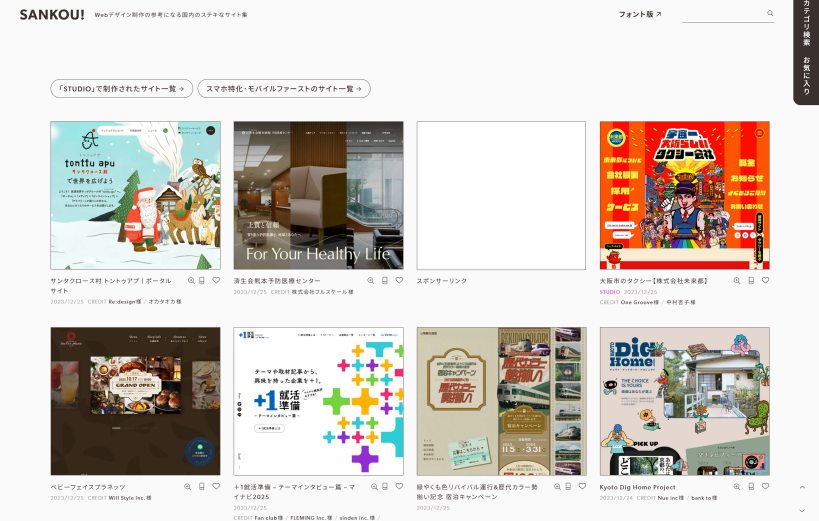Screen dimensions: 819x521
Task: Open mobile view for 済生会熊本予防医療センター
Action: 384,281
